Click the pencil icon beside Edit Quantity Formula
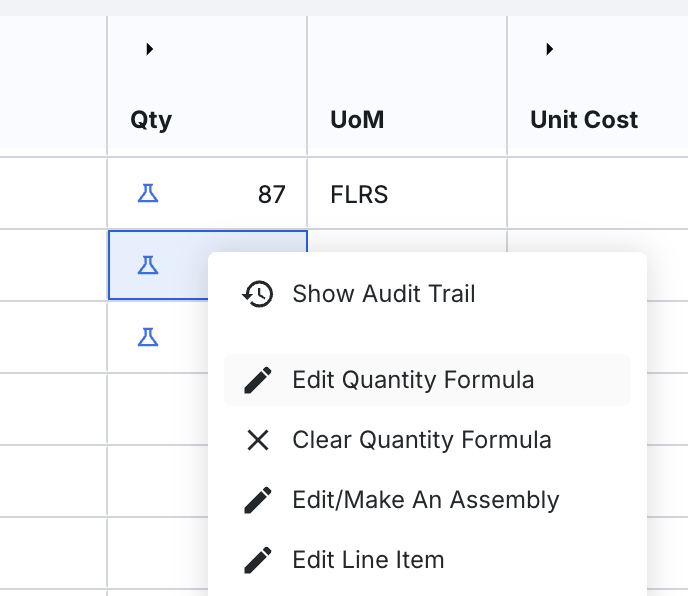The image size is (688, 596). tap(258, 380)
